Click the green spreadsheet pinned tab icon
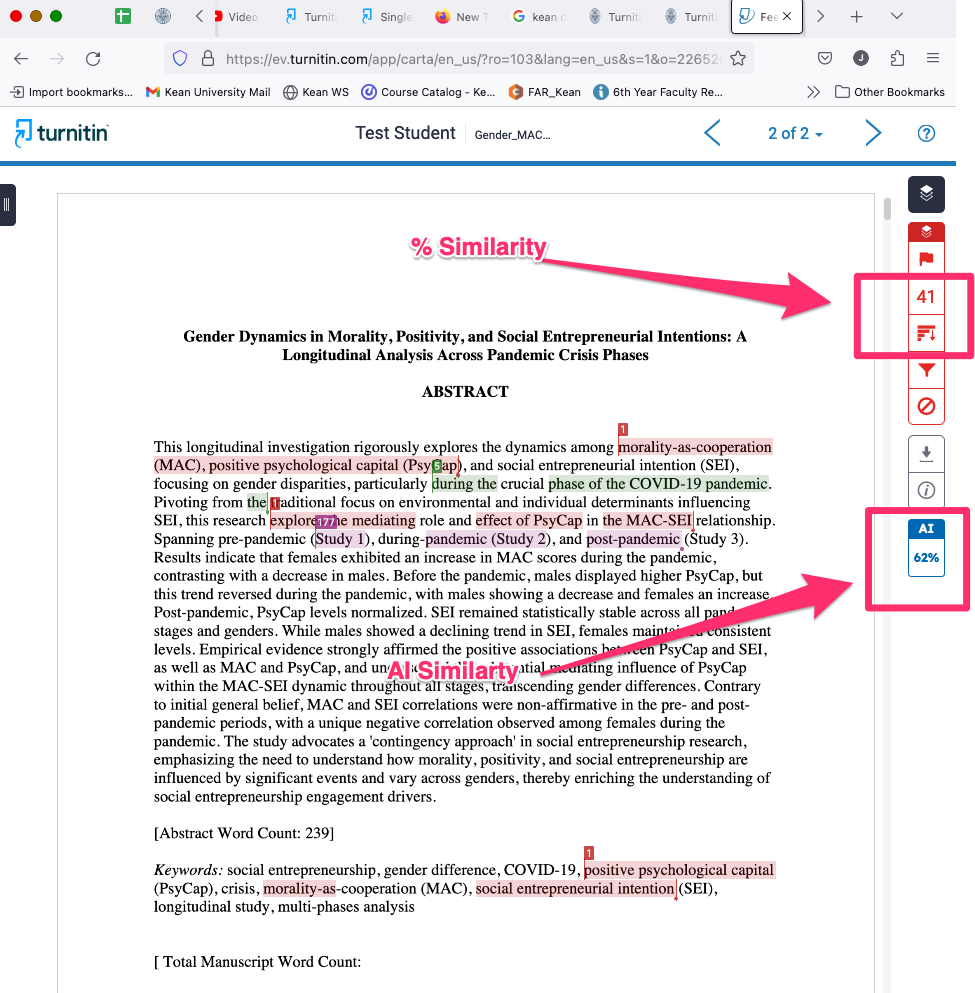 pyautogui.click(x=123, y=16)
